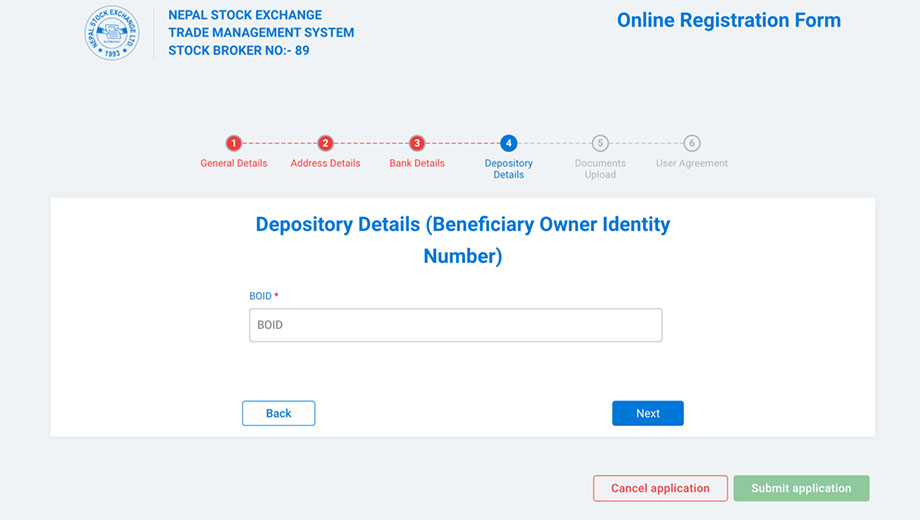Screen dimensions: 920x520
Task: Jump to Documents Upload step label
Action: pos(600,169)
